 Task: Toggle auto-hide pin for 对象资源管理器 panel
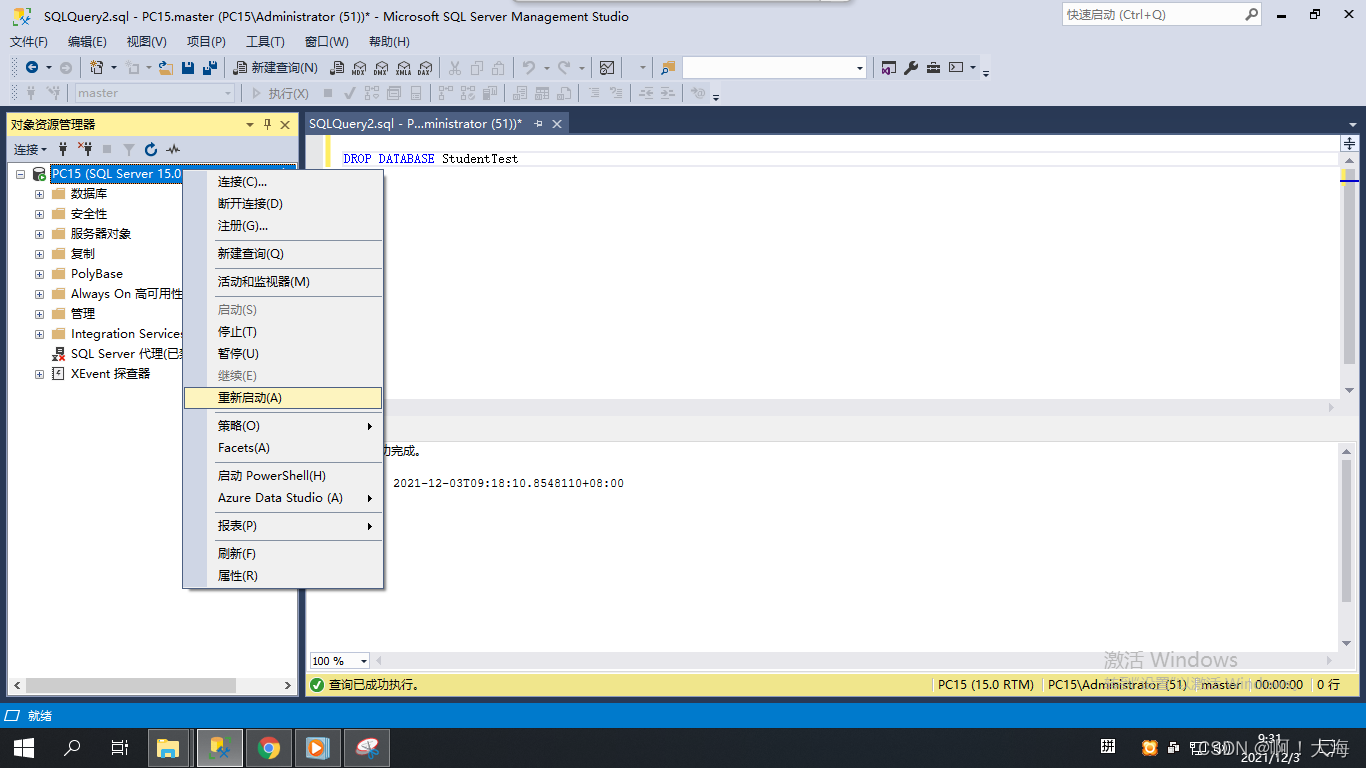[267, 125]
